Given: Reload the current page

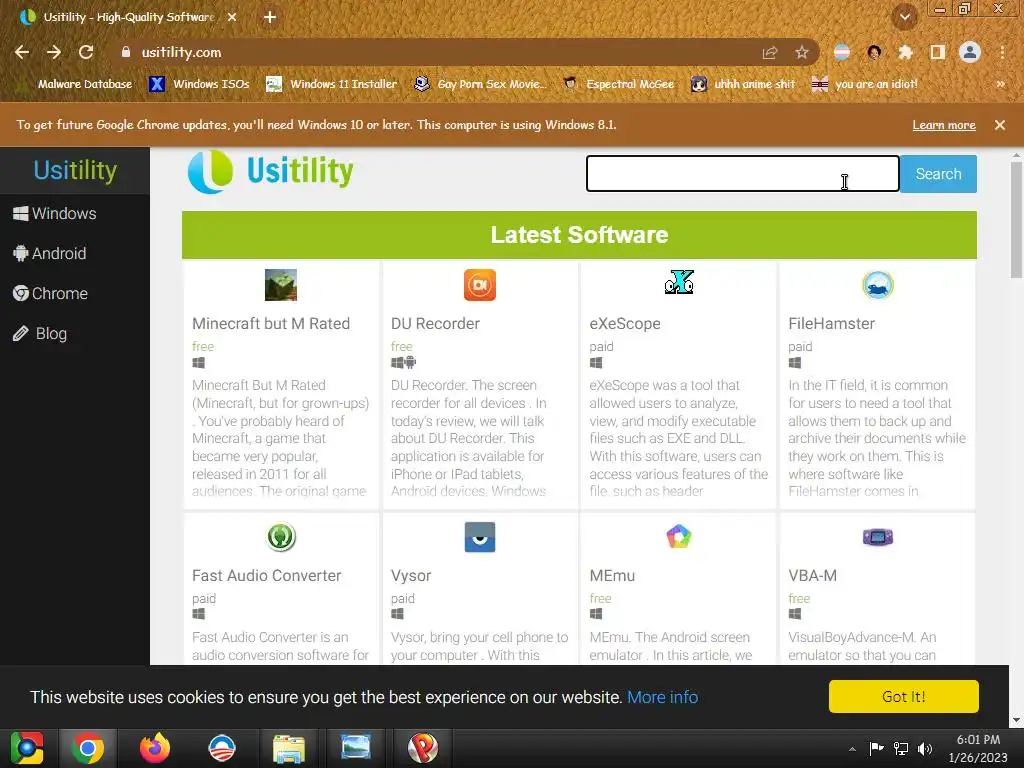Looking at the screenshot, I should (x=86, y=52).
